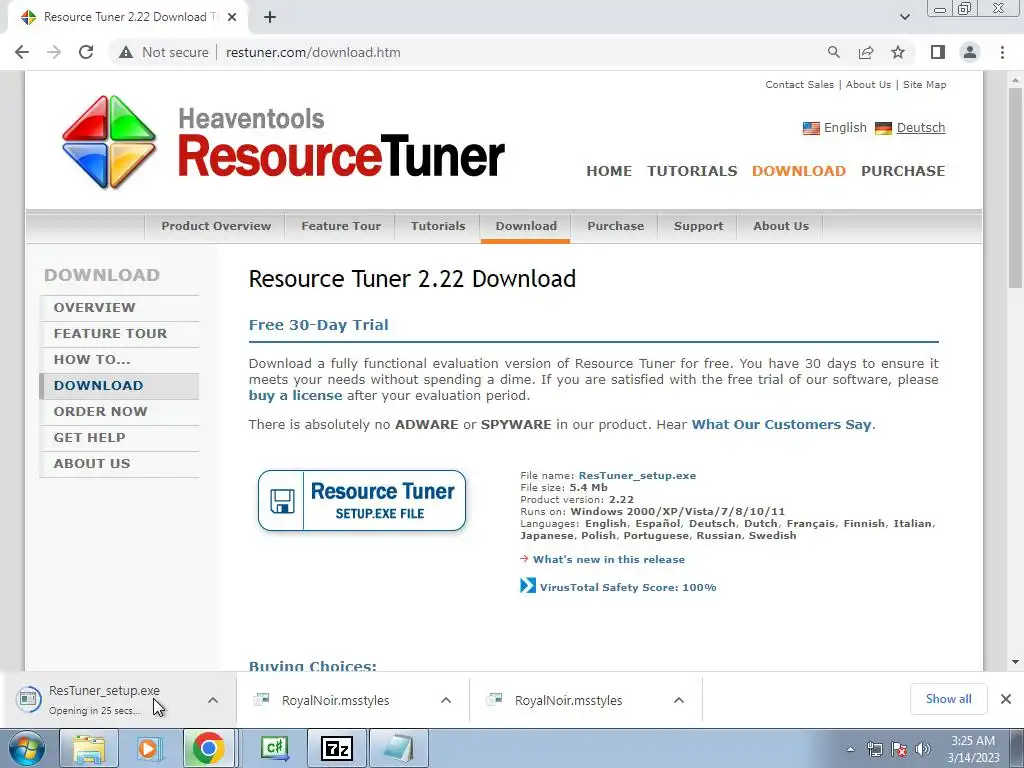Click the Resource Tuner colorful logo

point(109,142)
